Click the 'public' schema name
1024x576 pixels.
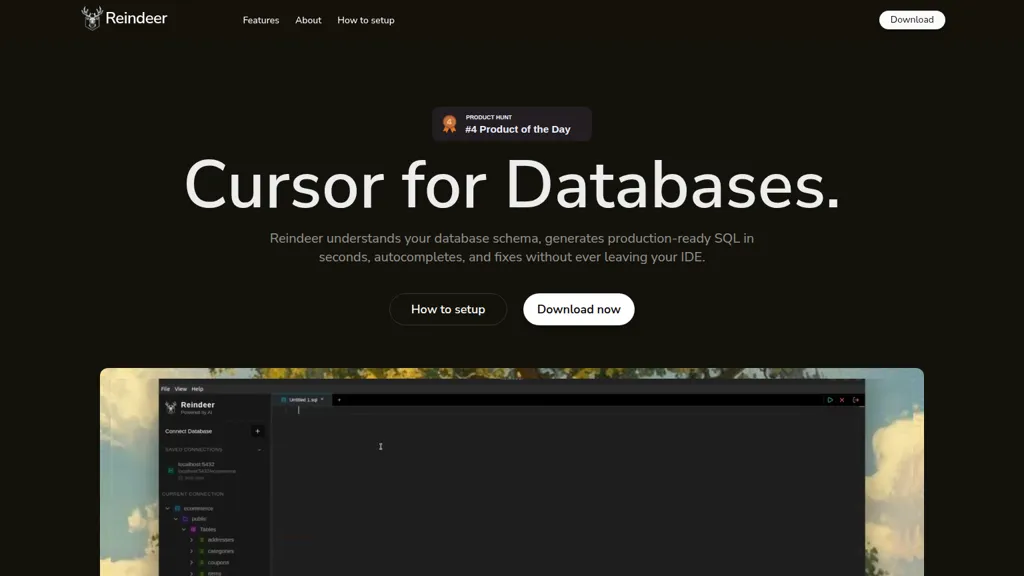199,519
